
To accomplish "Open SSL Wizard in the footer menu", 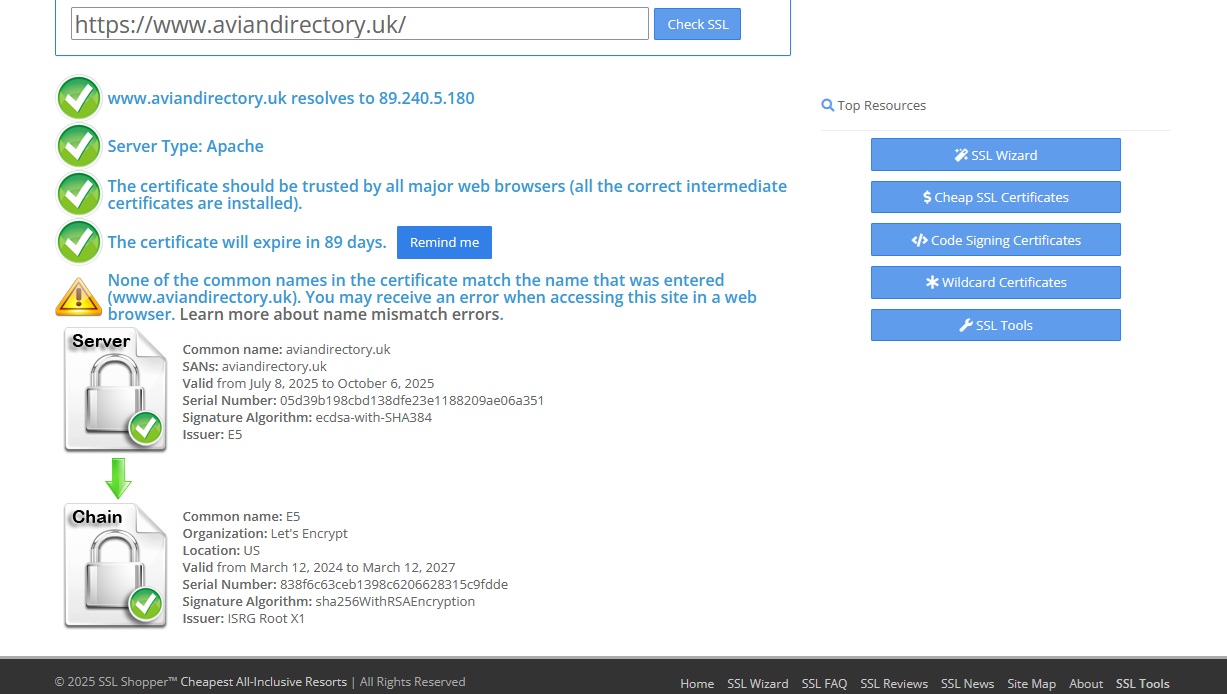I will (x=757, y=684).
